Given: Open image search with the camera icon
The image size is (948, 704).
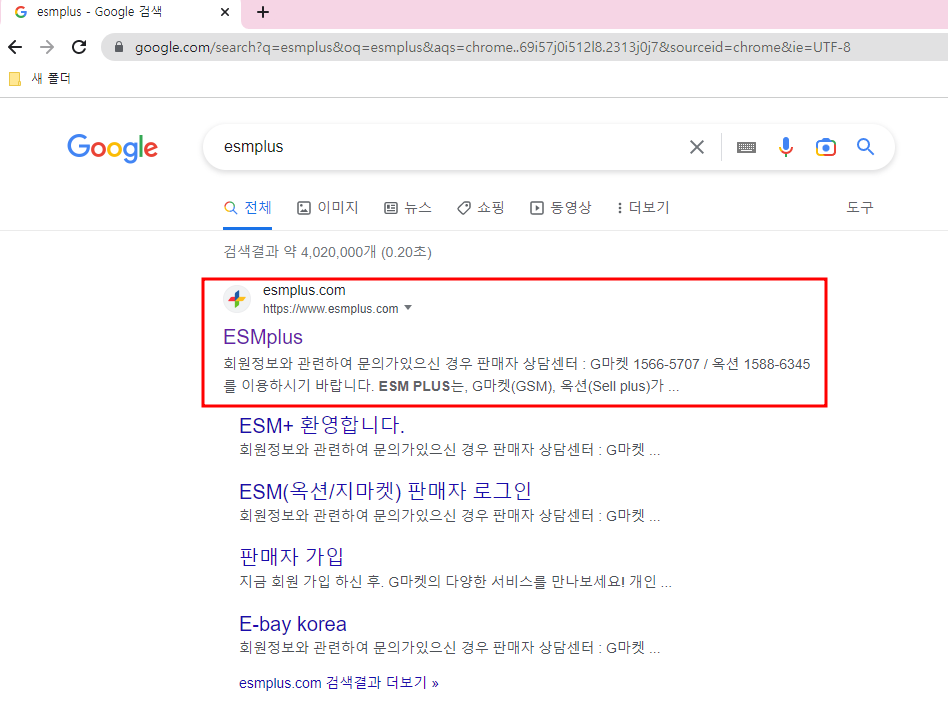Looking at the screenshot, I should pos(825,147).
